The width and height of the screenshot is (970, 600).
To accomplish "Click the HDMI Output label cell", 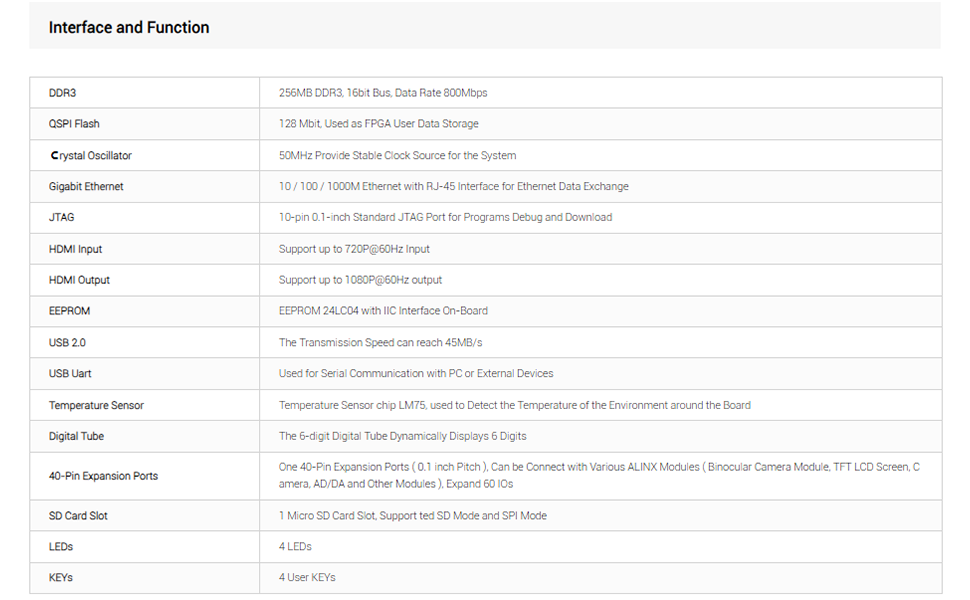I will pyautogui.click(x=79, y=280).
